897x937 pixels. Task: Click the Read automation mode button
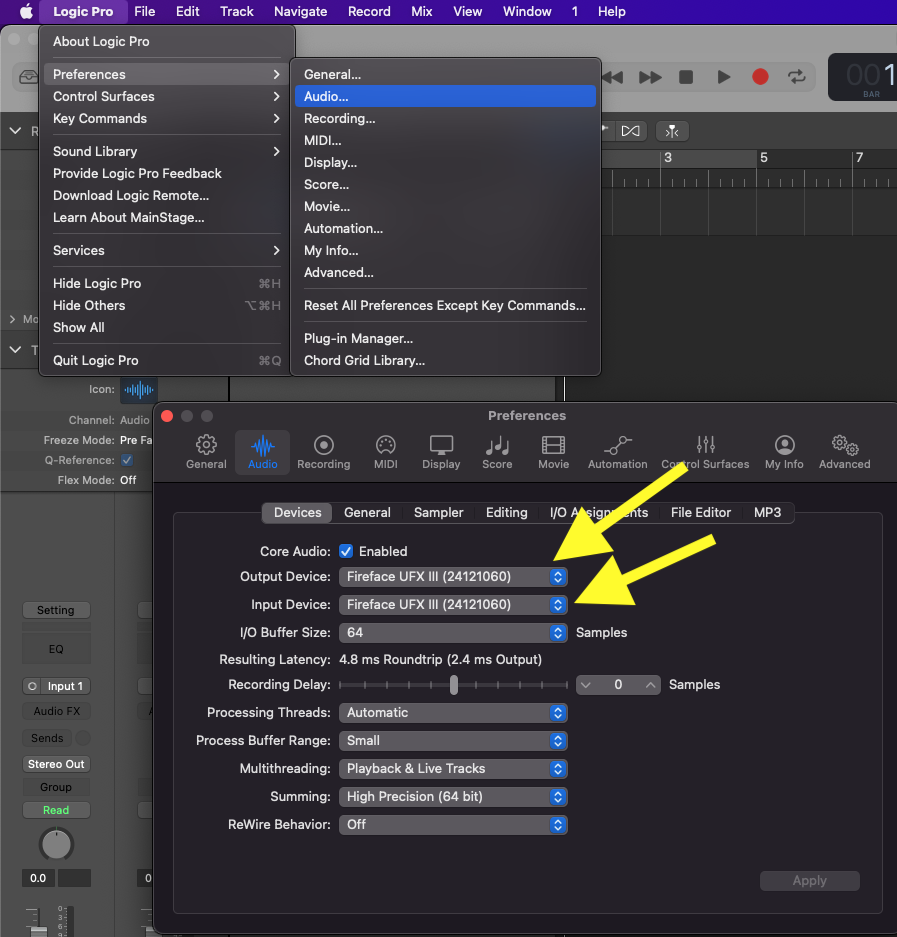pos(56,810)
